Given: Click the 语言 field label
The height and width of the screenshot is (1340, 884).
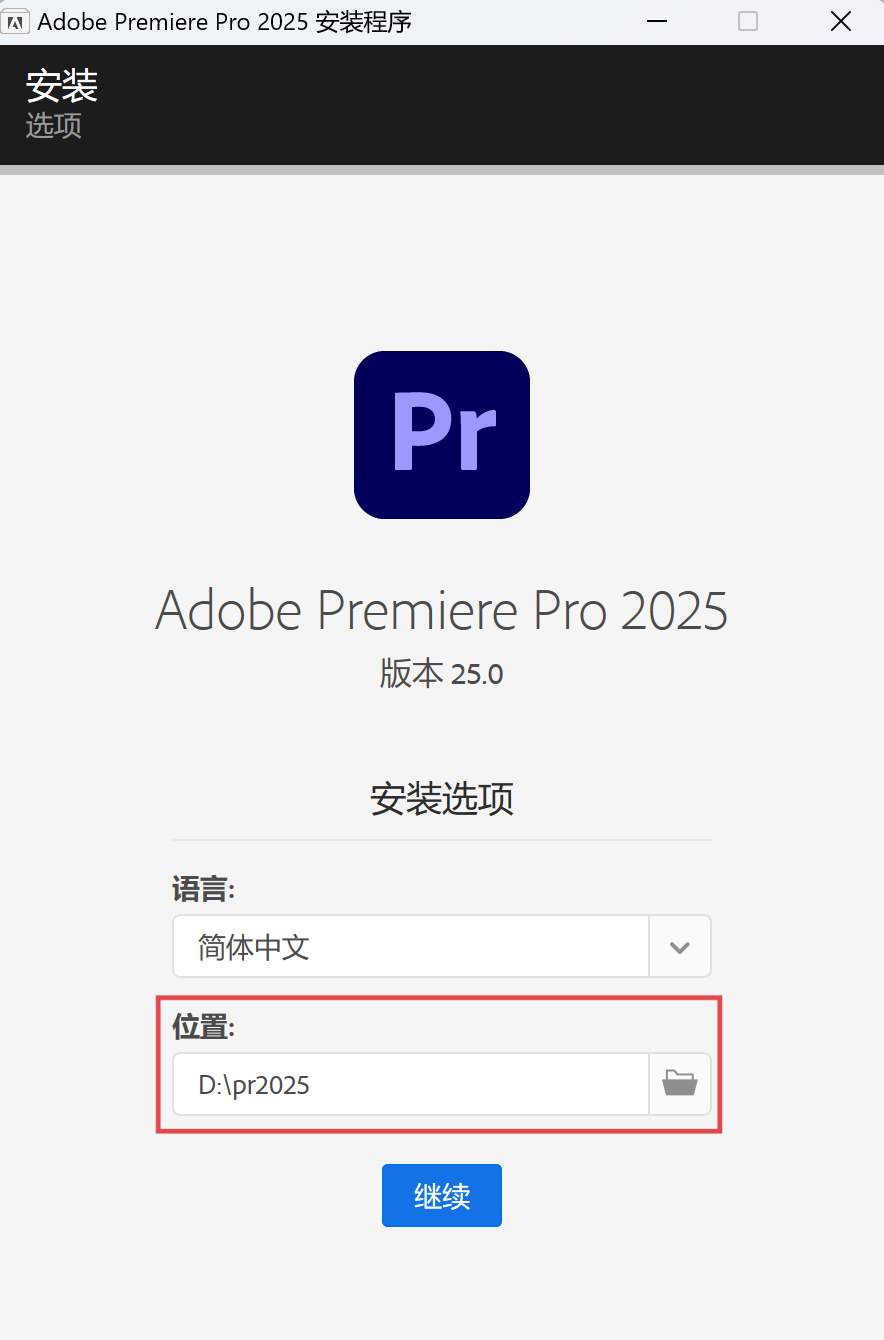Looking at the screenshot, I should point(203,889).
